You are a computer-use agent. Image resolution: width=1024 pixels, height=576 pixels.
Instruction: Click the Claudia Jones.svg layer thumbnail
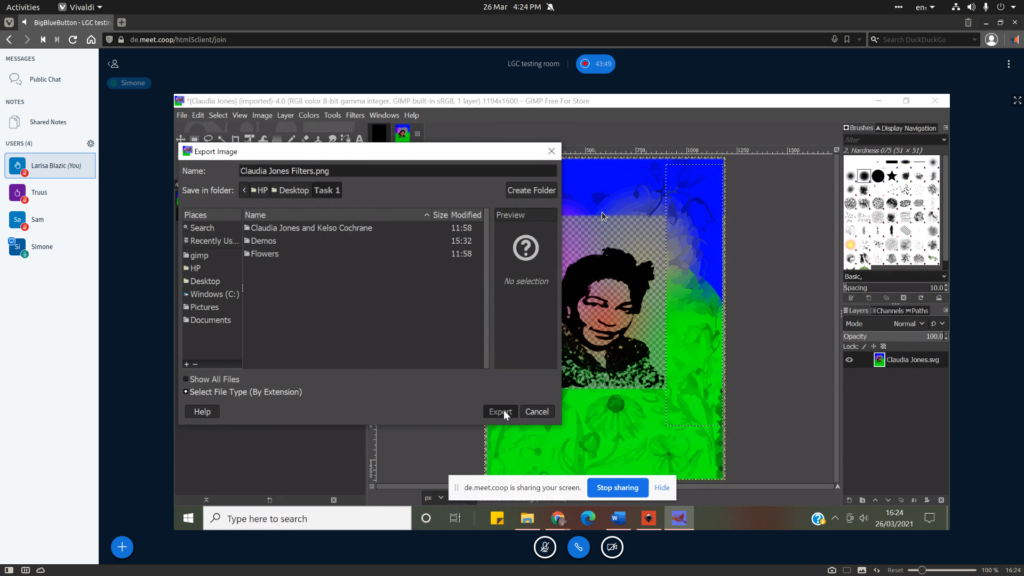point(879,360)
